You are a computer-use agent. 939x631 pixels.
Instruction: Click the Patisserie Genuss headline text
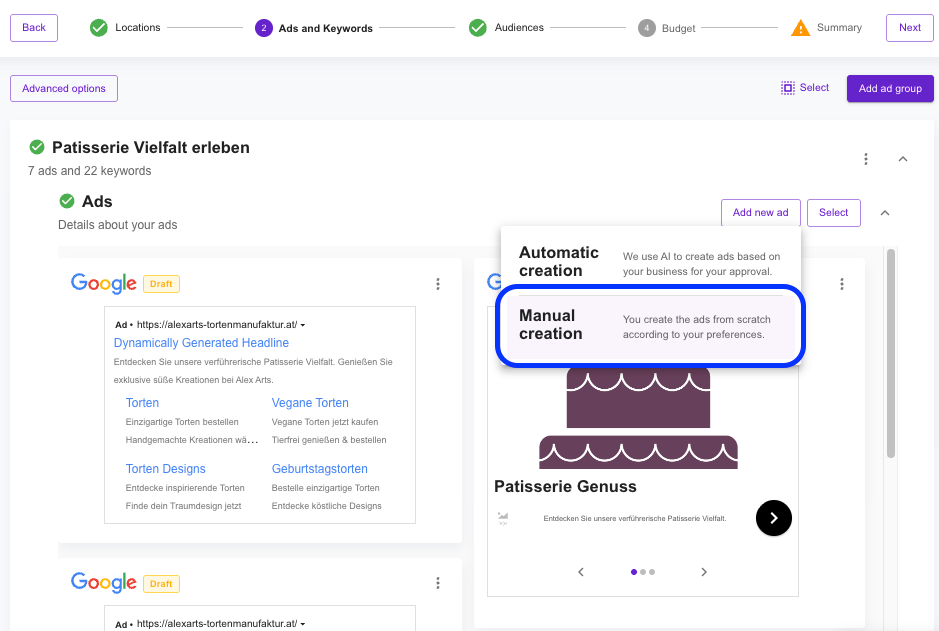[x=565, y=486]
